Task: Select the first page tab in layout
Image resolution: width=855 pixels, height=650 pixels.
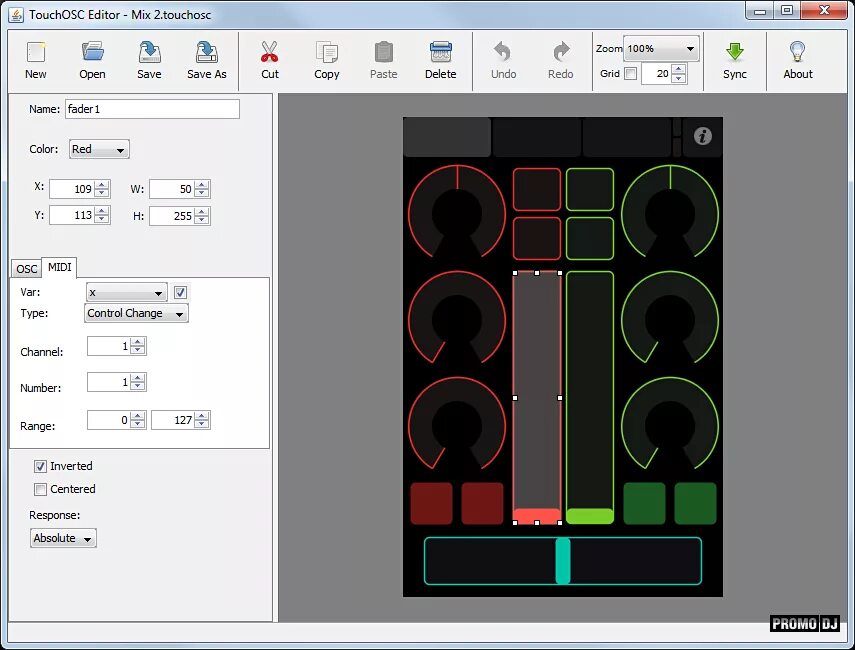Action: pos(447,137)
